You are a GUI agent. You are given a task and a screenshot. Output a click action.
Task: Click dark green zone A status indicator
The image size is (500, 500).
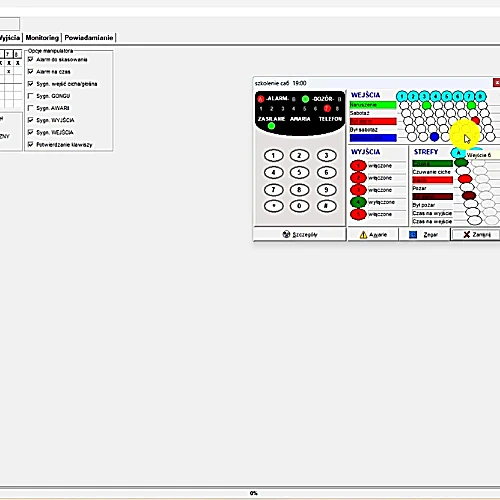461,163
